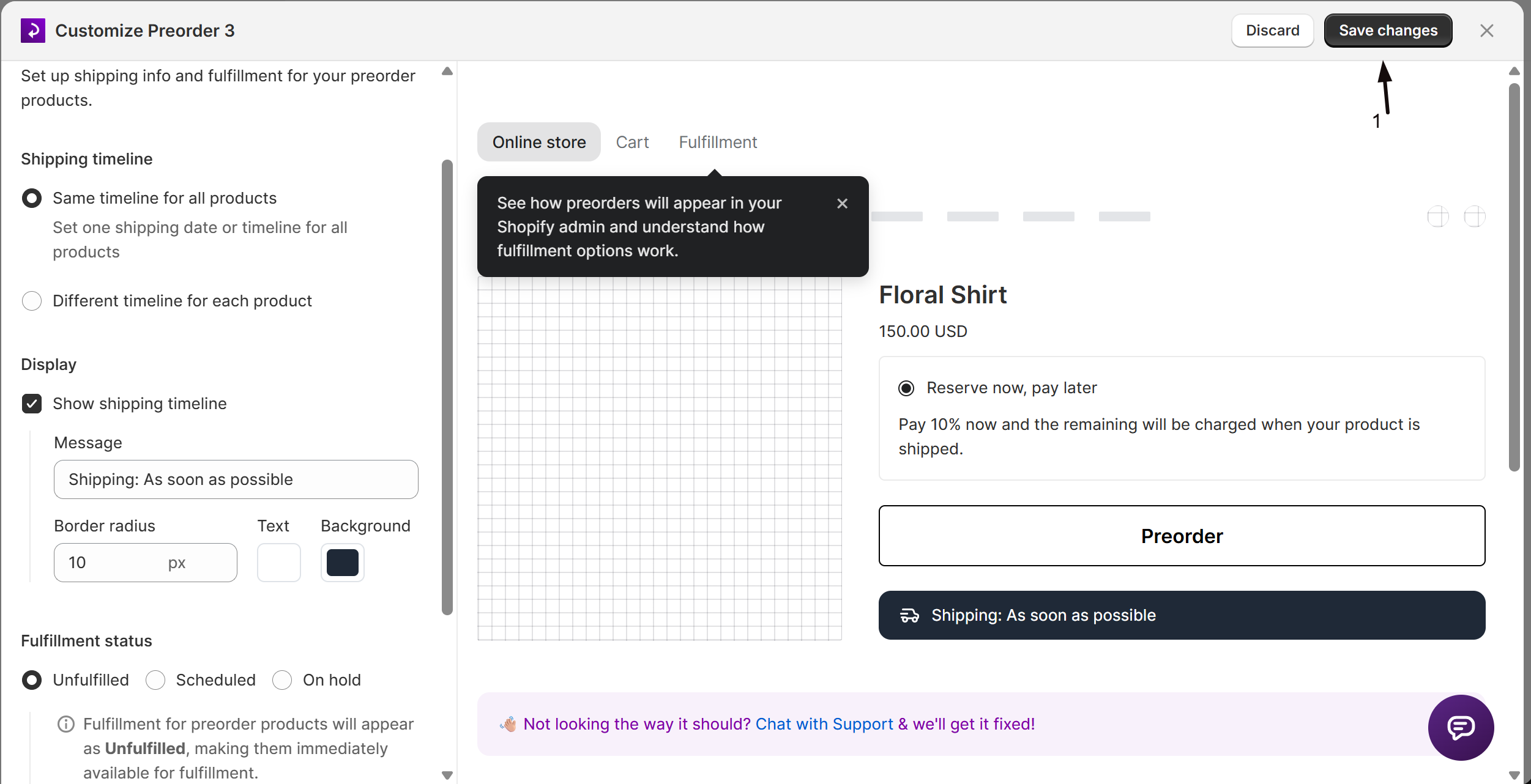
Task: Open the Background color swatch
Action: tap(343, 563)
